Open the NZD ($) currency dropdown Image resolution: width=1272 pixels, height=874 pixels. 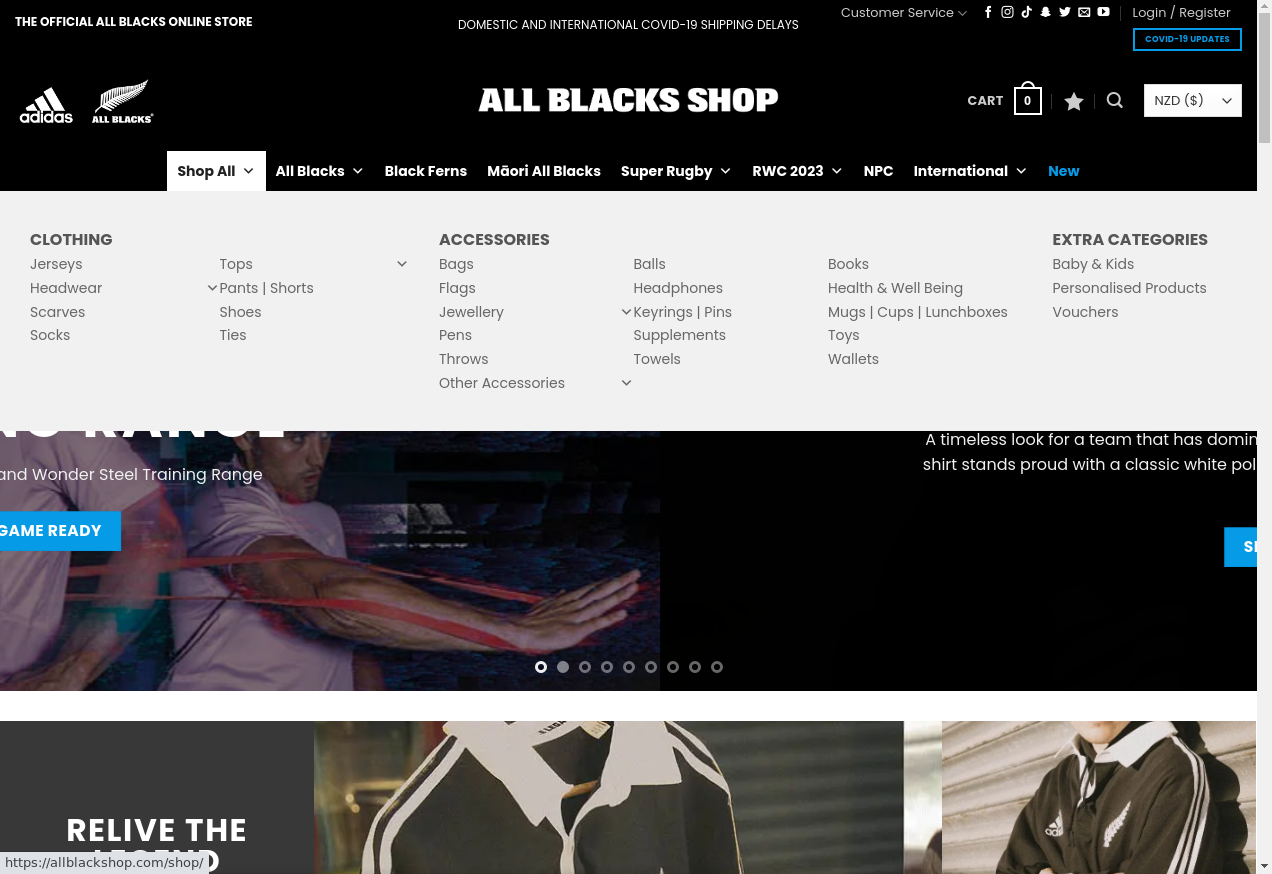(1193, 100)
